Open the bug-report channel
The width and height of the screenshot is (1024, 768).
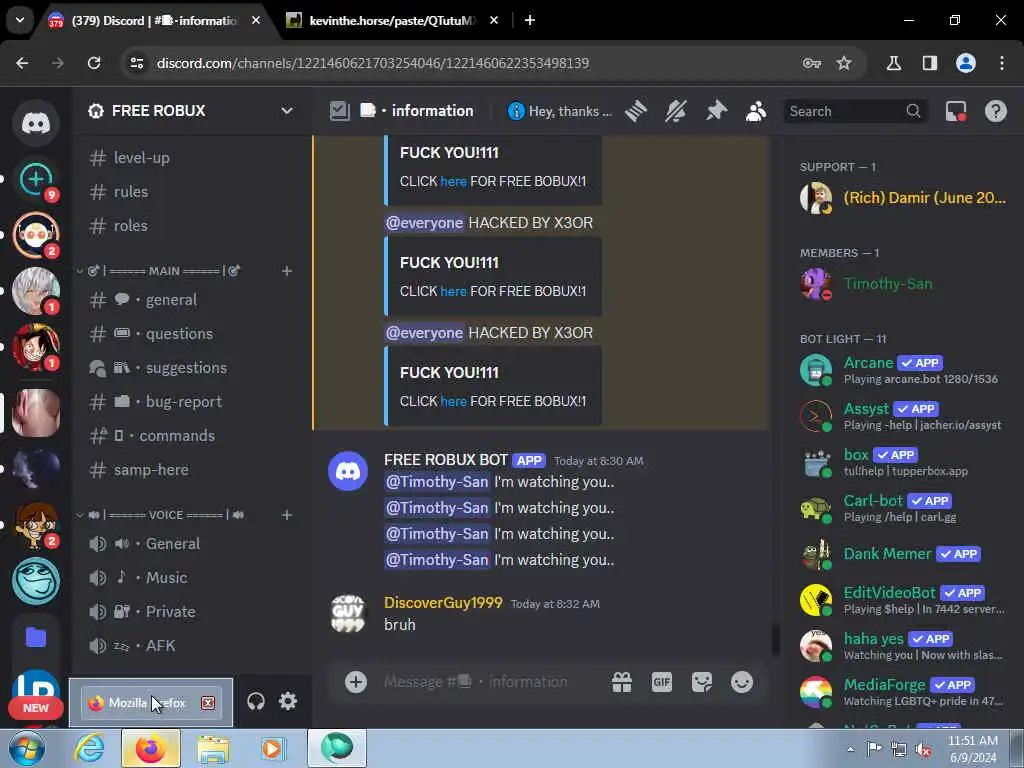click(191, 402)
